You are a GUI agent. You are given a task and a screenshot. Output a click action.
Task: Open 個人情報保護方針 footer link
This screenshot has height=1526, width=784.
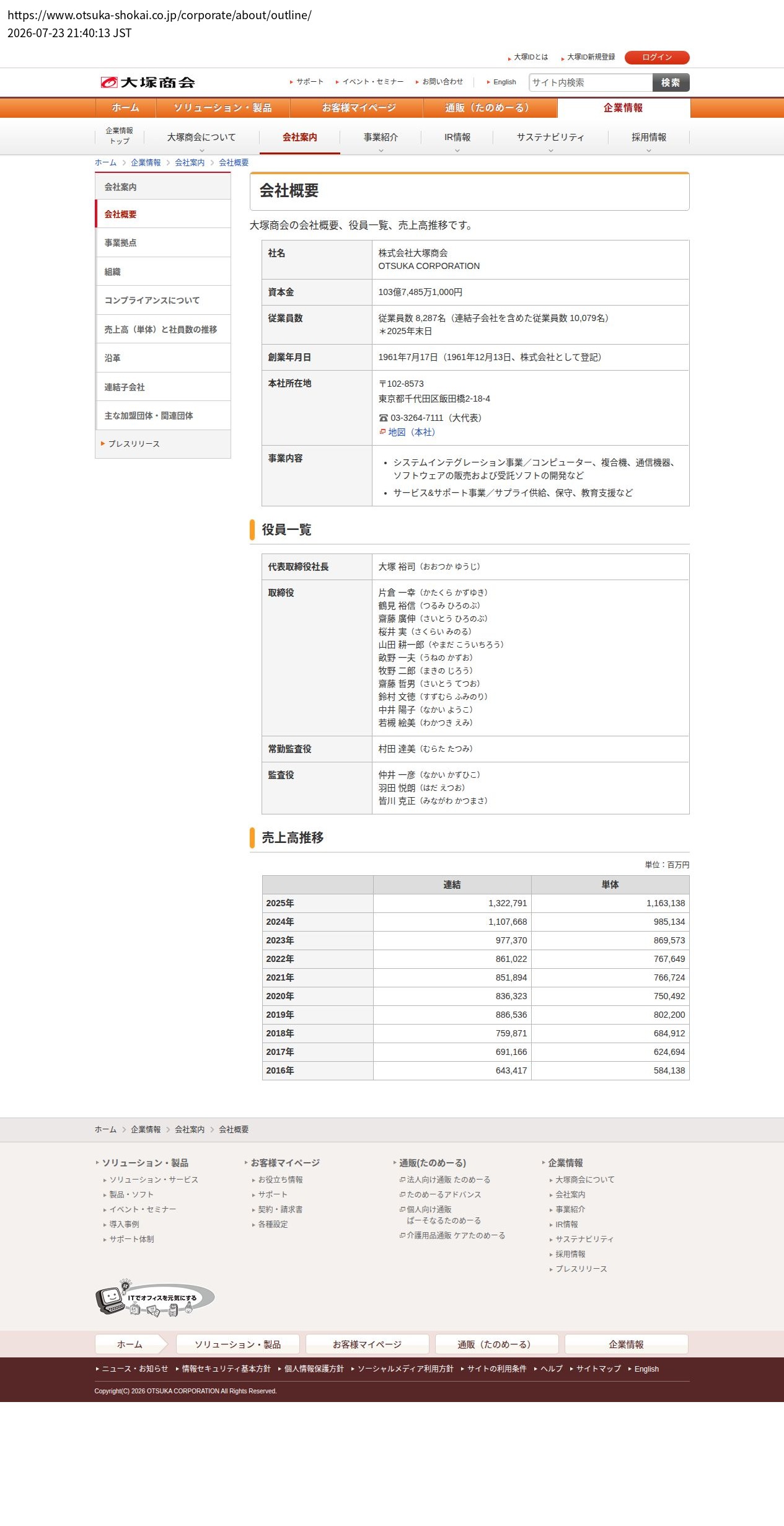point(314,1369)
